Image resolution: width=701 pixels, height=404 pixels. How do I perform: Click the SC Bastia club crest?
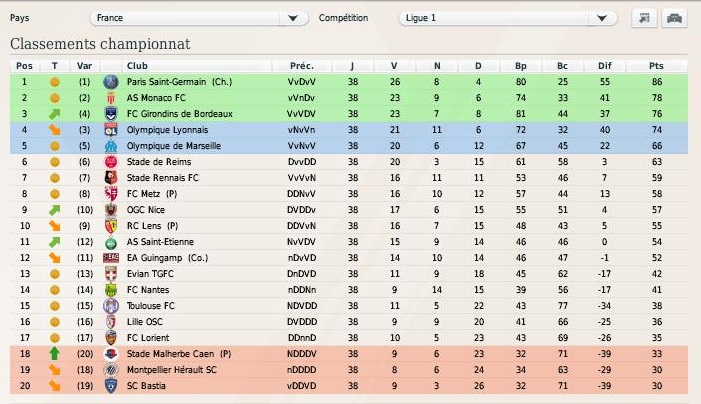(x=110, y=386)
